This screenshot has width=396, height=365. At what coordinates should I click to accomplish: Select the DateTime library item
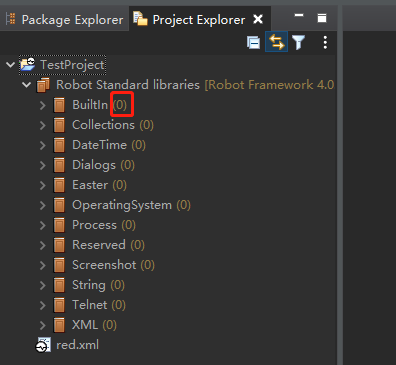tap(100, 145)
